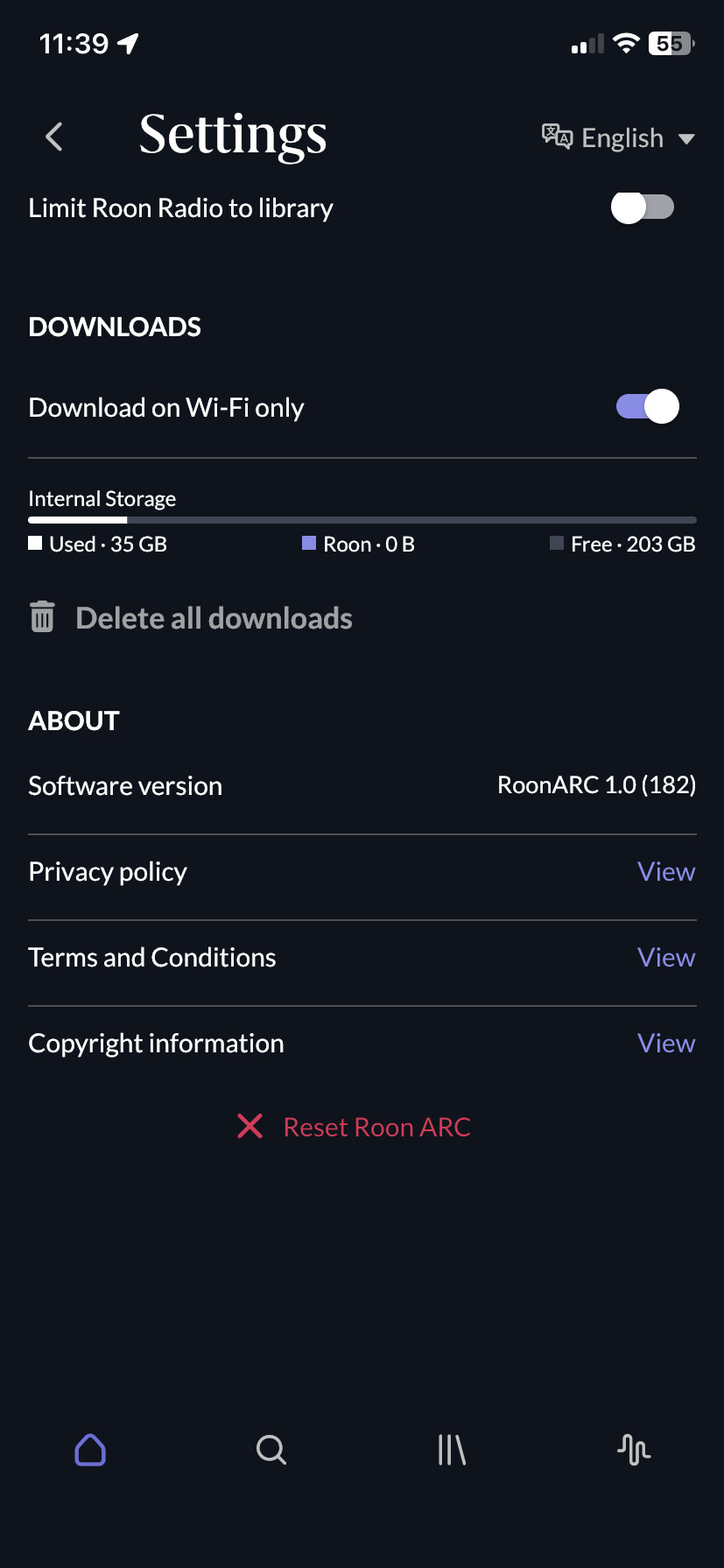View the Privacy policy
The width and height of the screenshot is (724, 1568).
pyautogui.click(x=665, y=871)
